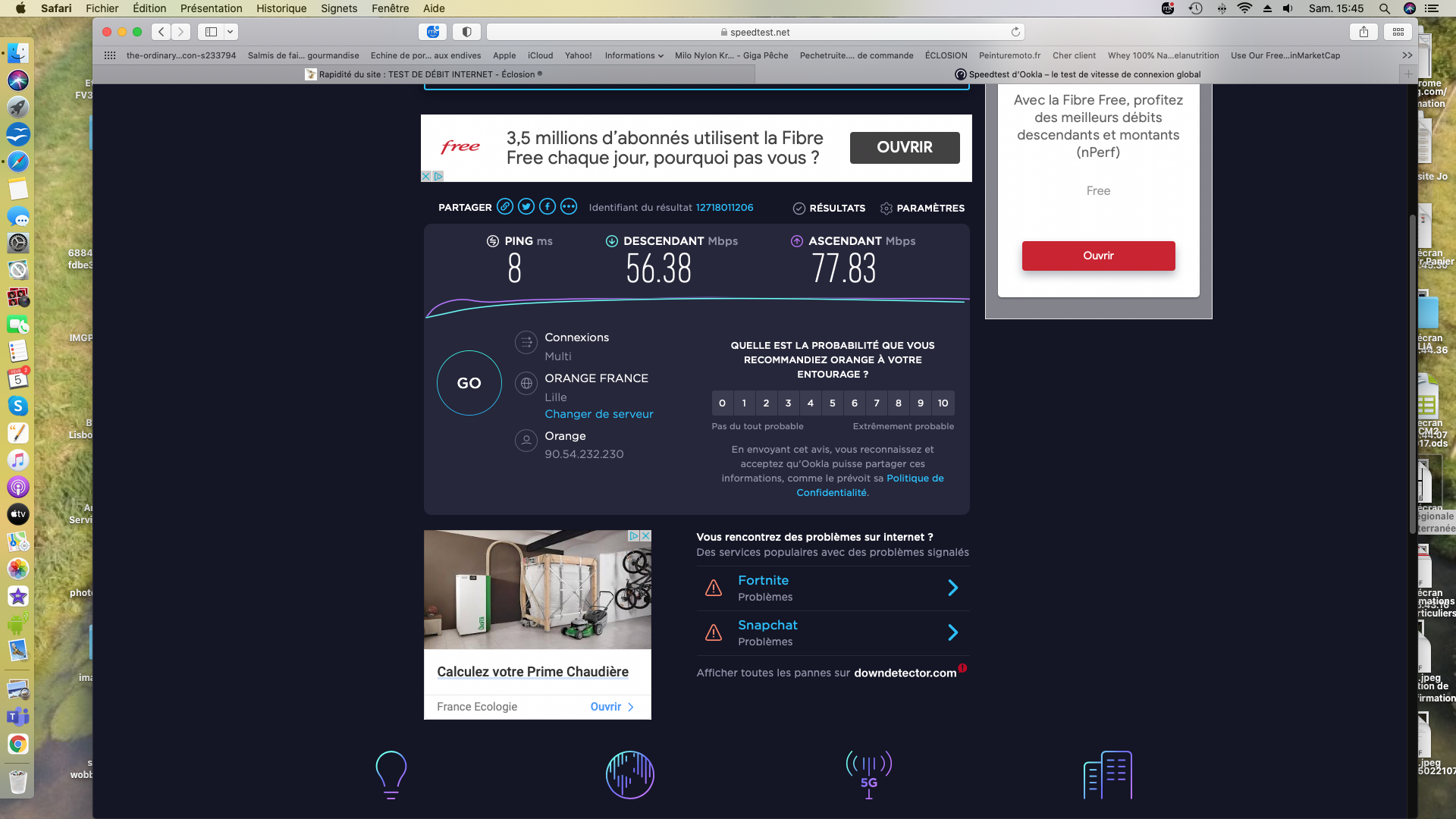Screen dimensions: 1456x819
Task: Share the result on Twitter icon
Action: (x=526, y=207)
